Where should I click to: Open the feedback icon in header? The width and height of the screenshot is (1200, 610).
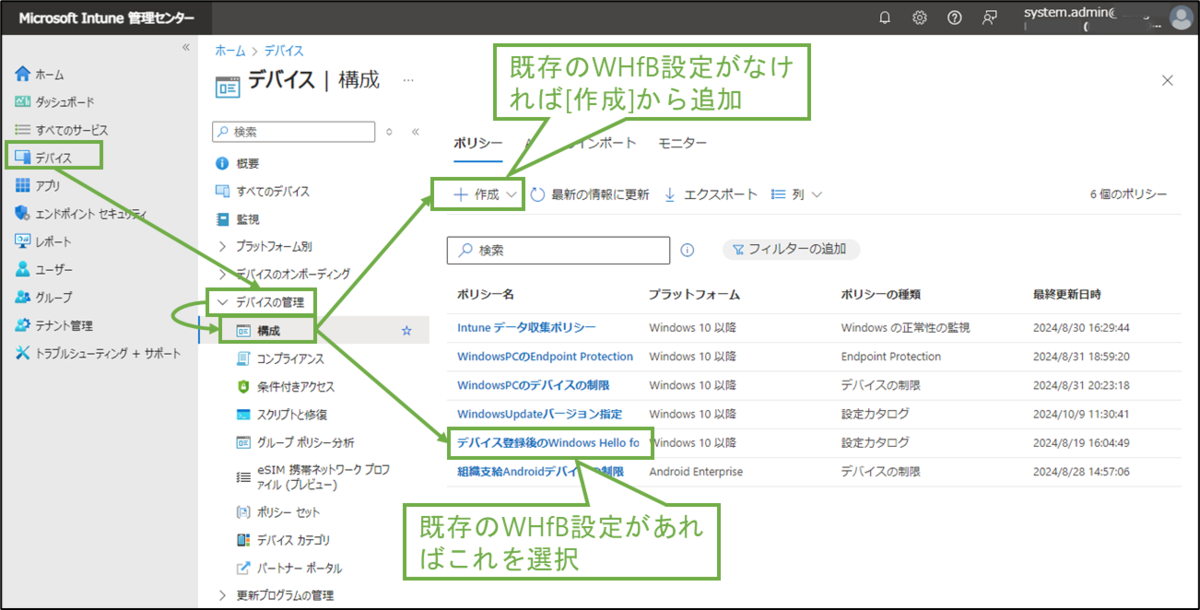[x=989, y=18]
